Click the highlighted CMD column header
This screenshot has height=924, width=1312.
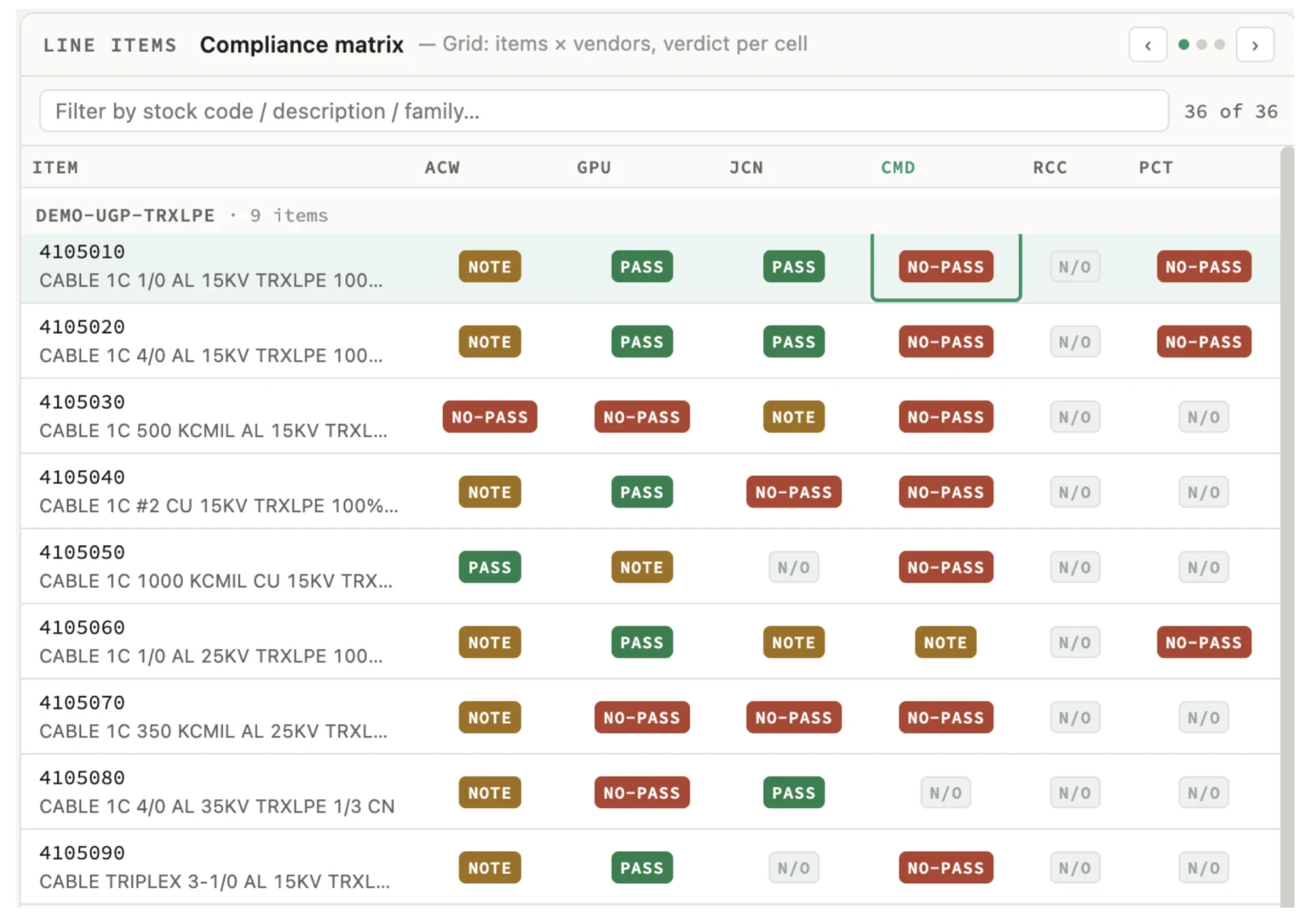[x=897, y=168]
